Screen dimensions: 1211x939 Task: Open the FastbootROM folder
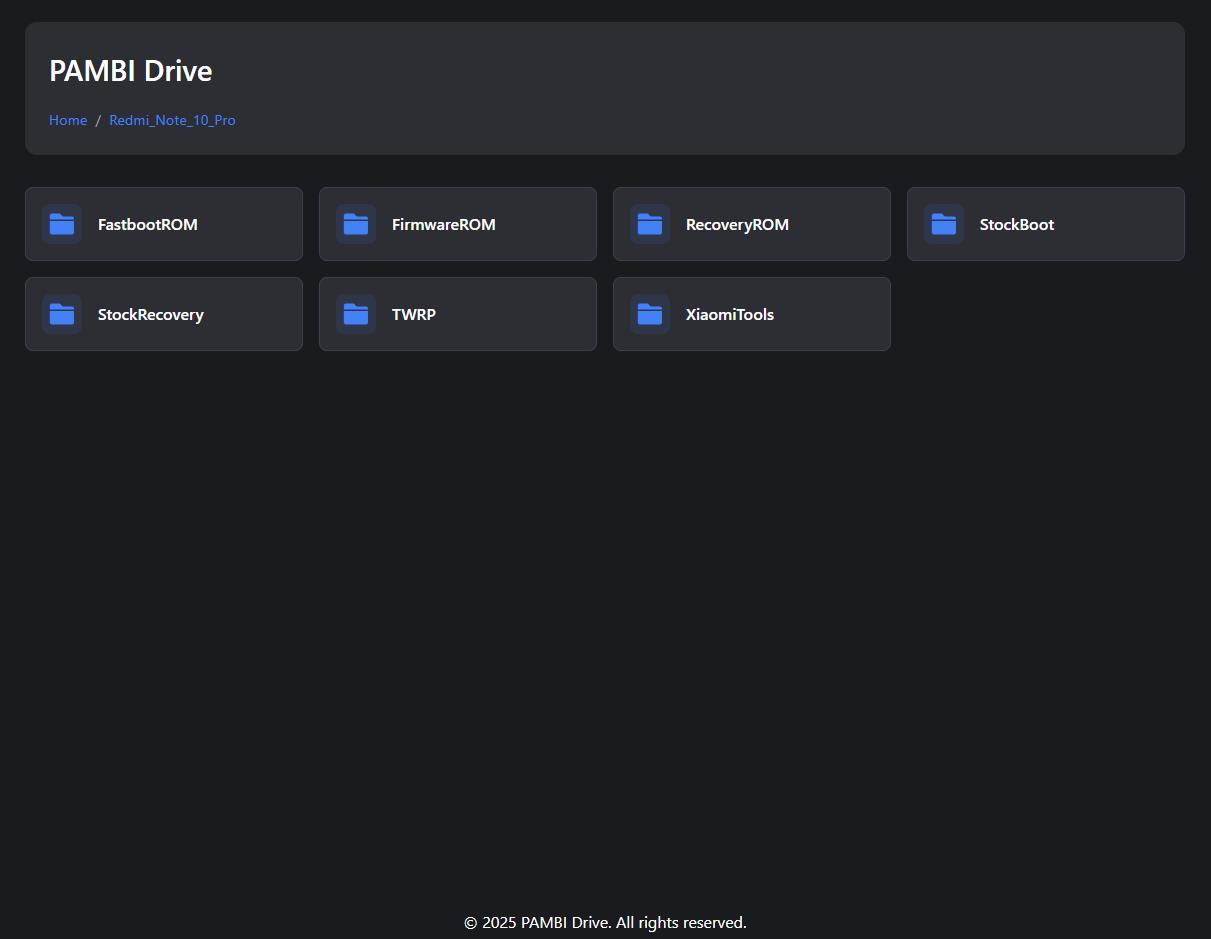coord(163,224)
